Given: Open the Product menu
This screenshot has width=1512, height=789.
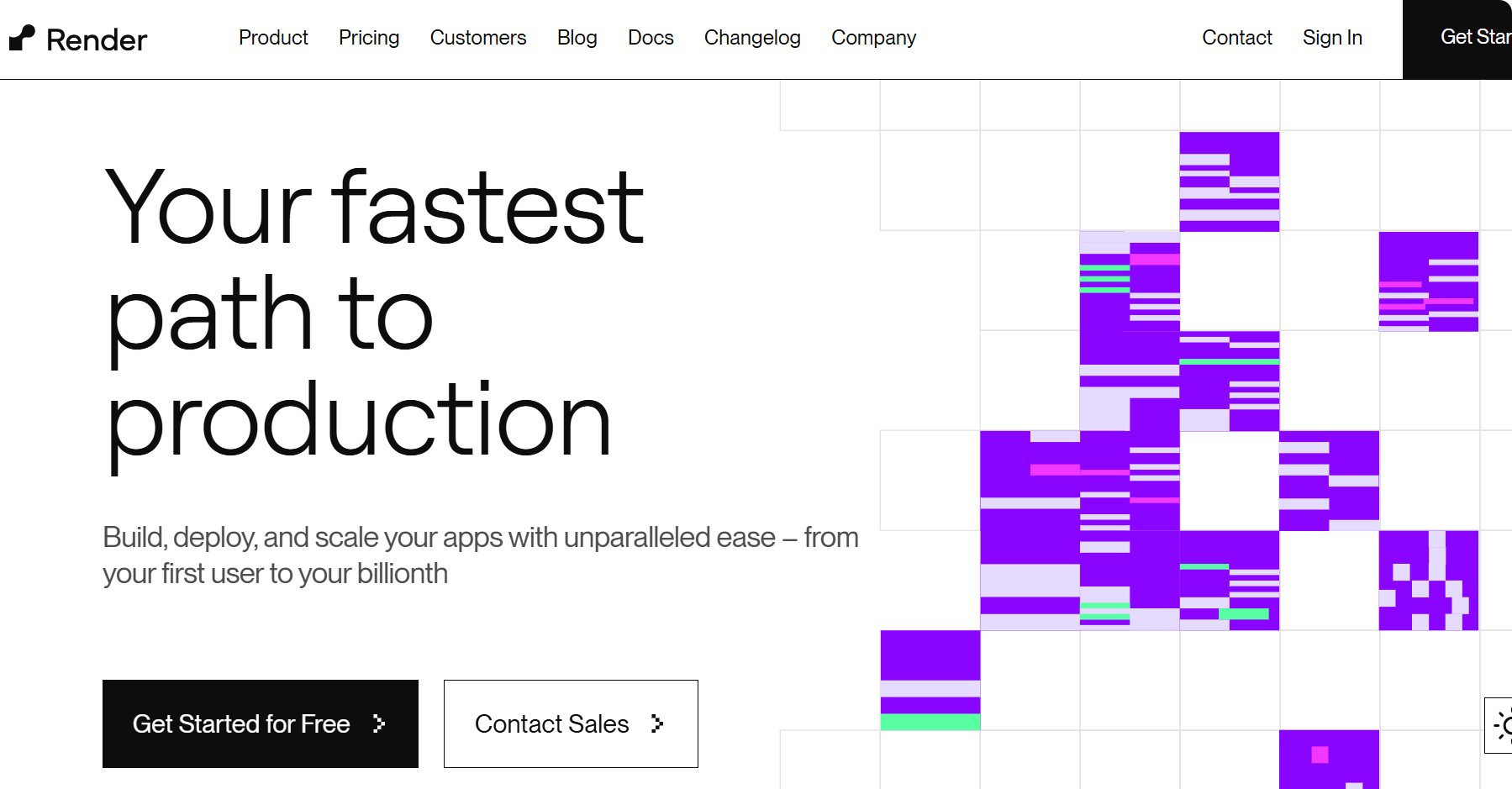Looking at the screenshot, I should [273, 38].
